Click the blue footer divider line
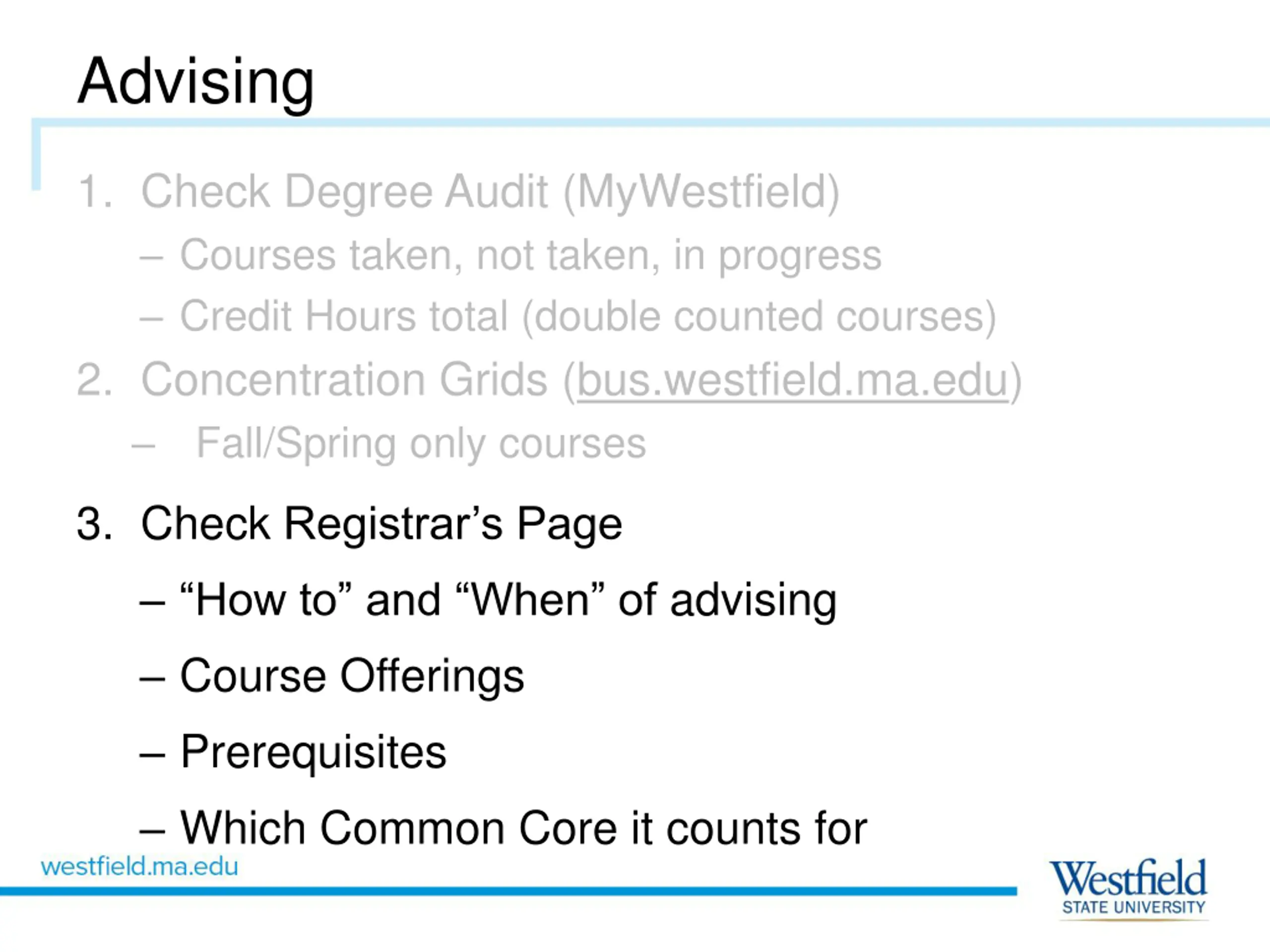The width and height of the screenshot is (1270, 952). (508, 891)
